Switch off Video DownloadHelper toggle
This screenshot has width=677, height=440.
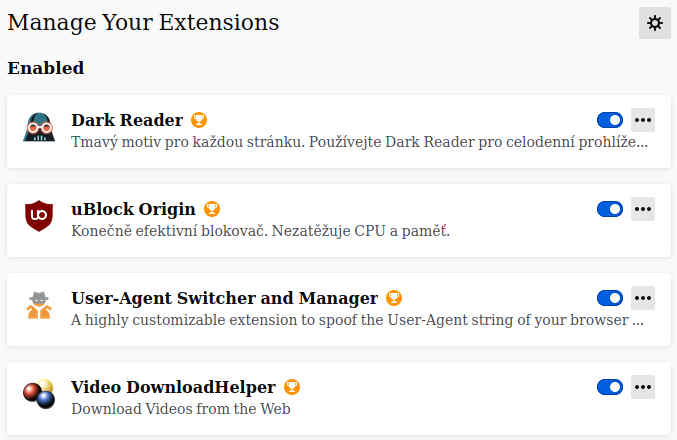[609, 387]
